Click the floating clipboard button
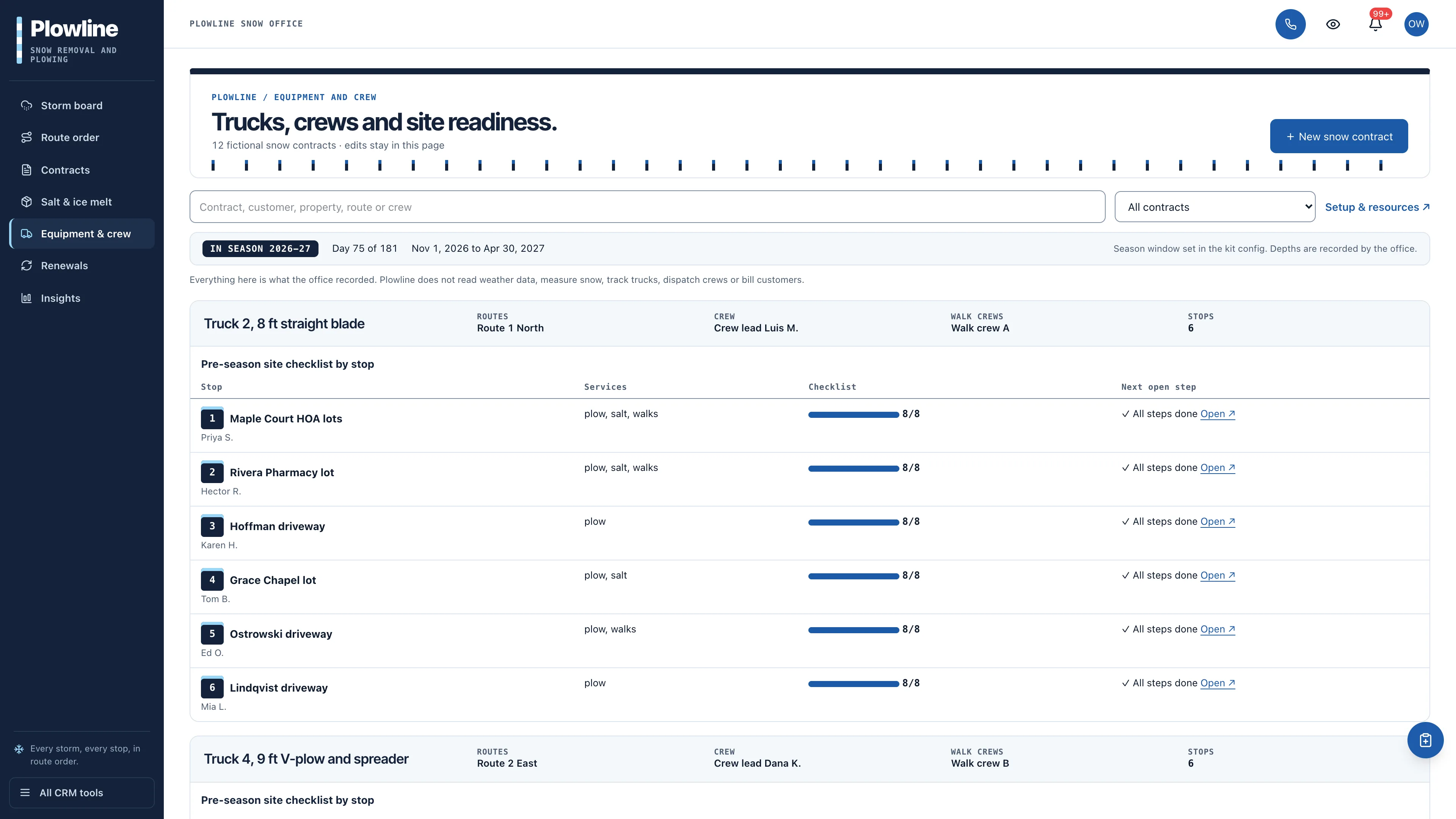Screen dimensions: 1456x819 1425,740
